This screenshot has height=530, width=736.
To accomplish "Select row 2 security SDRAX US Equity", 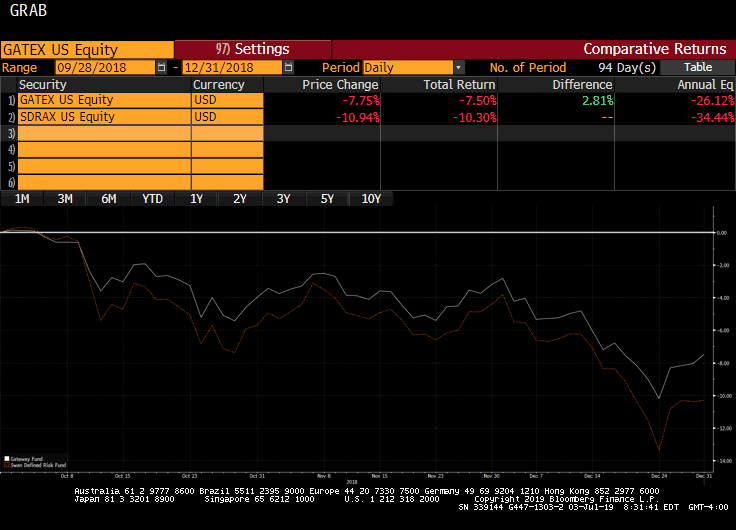I will [104, 117].
